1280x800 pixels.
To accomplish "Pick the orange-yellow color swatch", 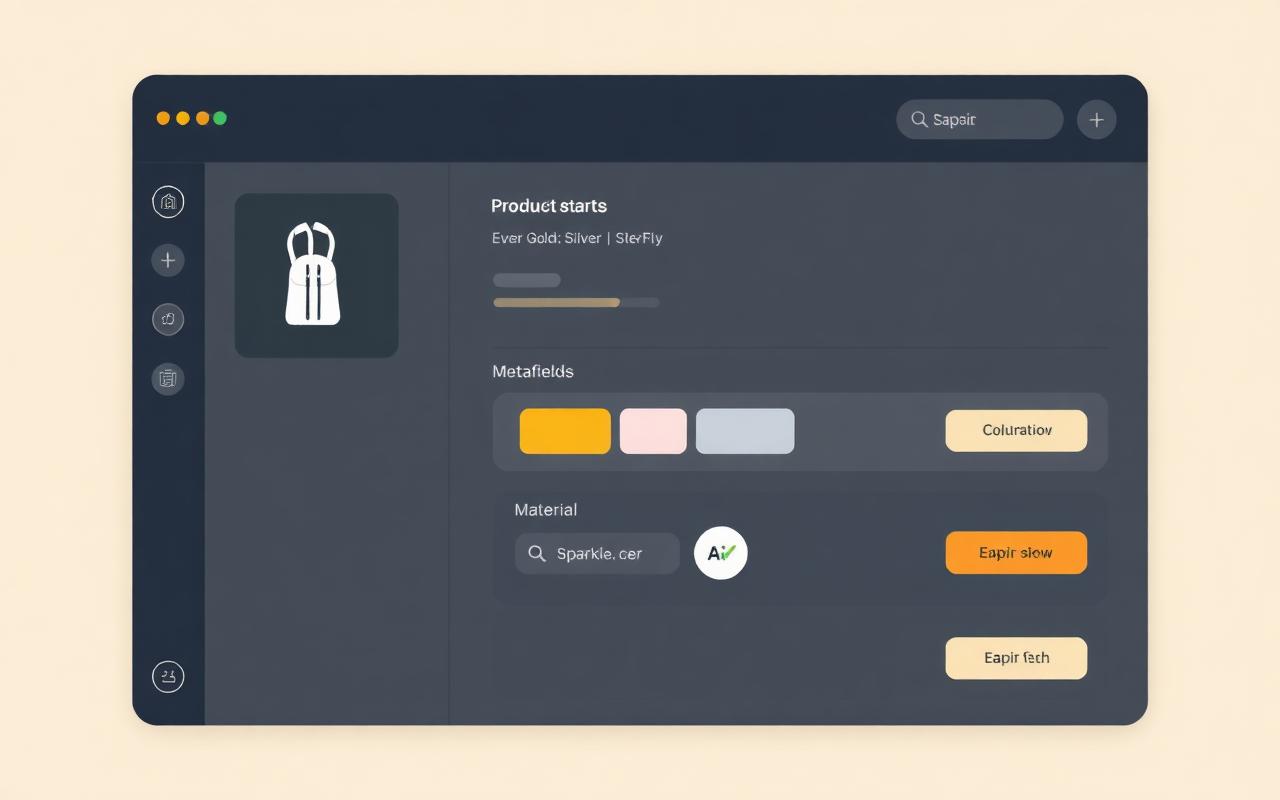I will tap(565, 431).
